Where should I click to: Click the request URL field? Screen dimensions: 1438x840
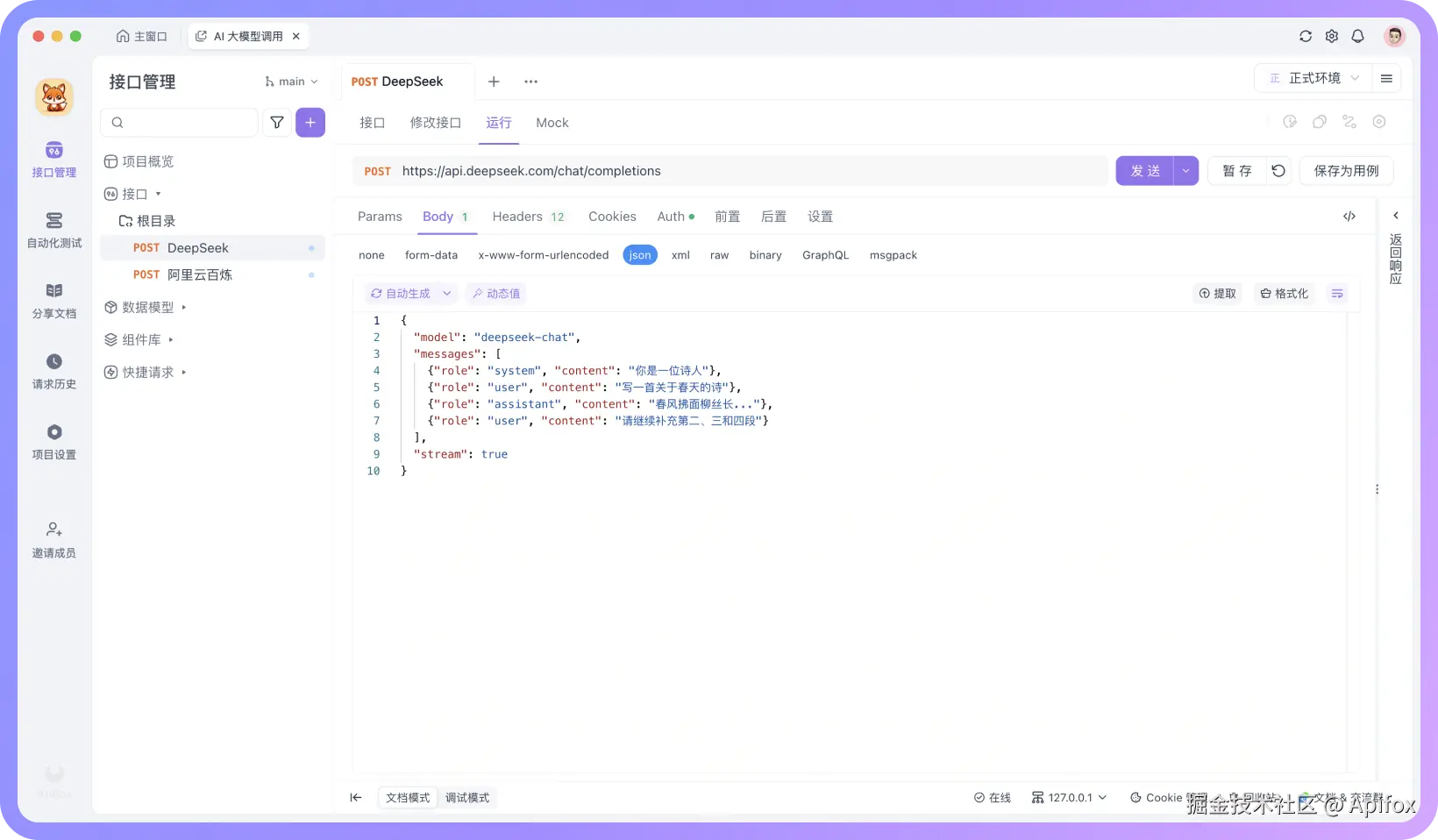click(731, 171)
